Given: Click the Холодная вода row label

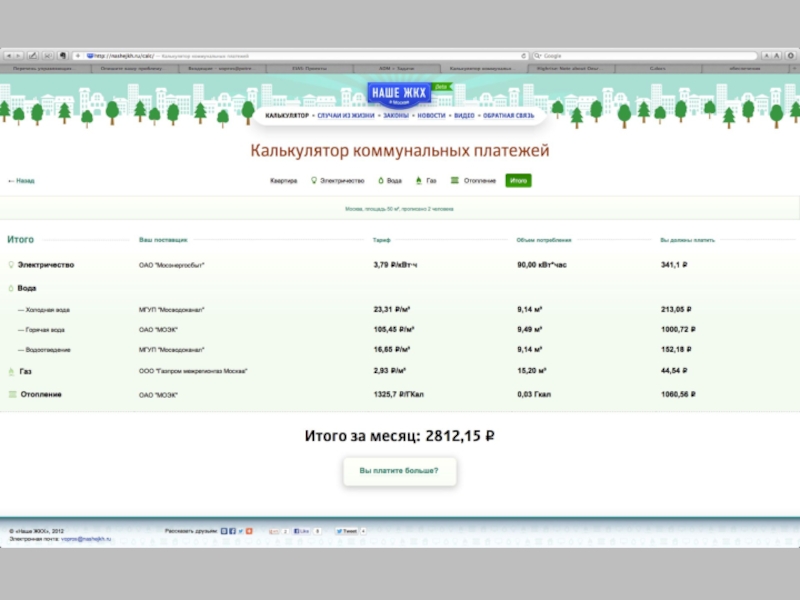Looking at the screenshot, I should pyautogui.click(x=44, y=310).
